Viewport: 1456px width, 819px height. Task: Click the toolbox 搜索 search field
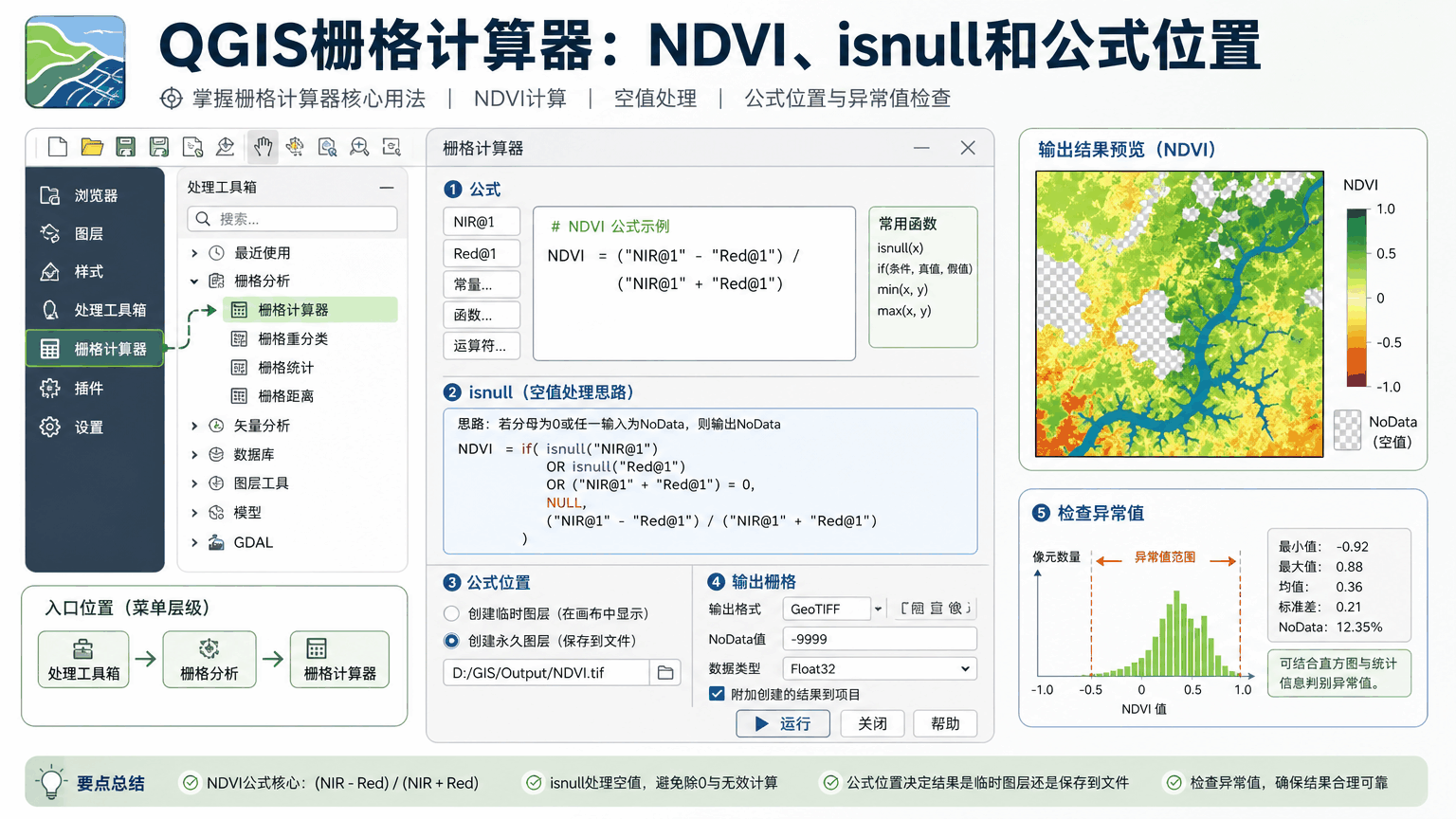(x=292, y=219)
